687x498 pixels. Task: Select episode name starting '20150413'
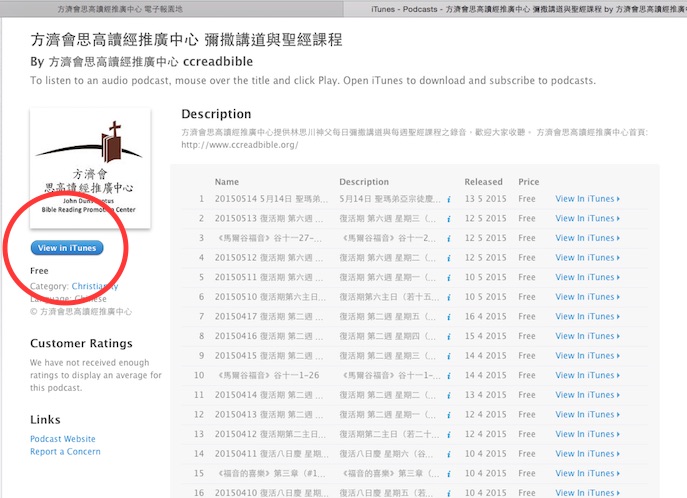(x=269, y=414)
